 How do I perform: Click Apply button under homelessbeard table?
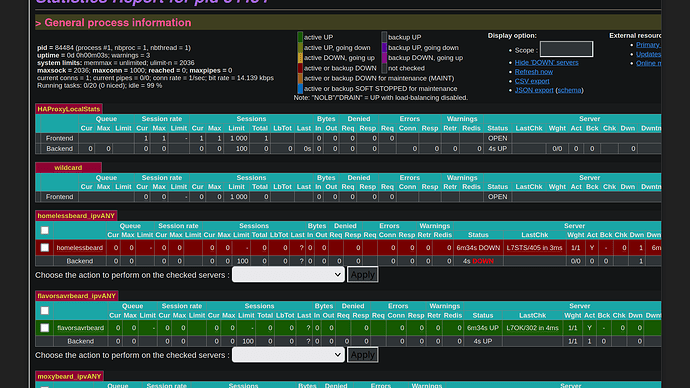coord(363,275)
